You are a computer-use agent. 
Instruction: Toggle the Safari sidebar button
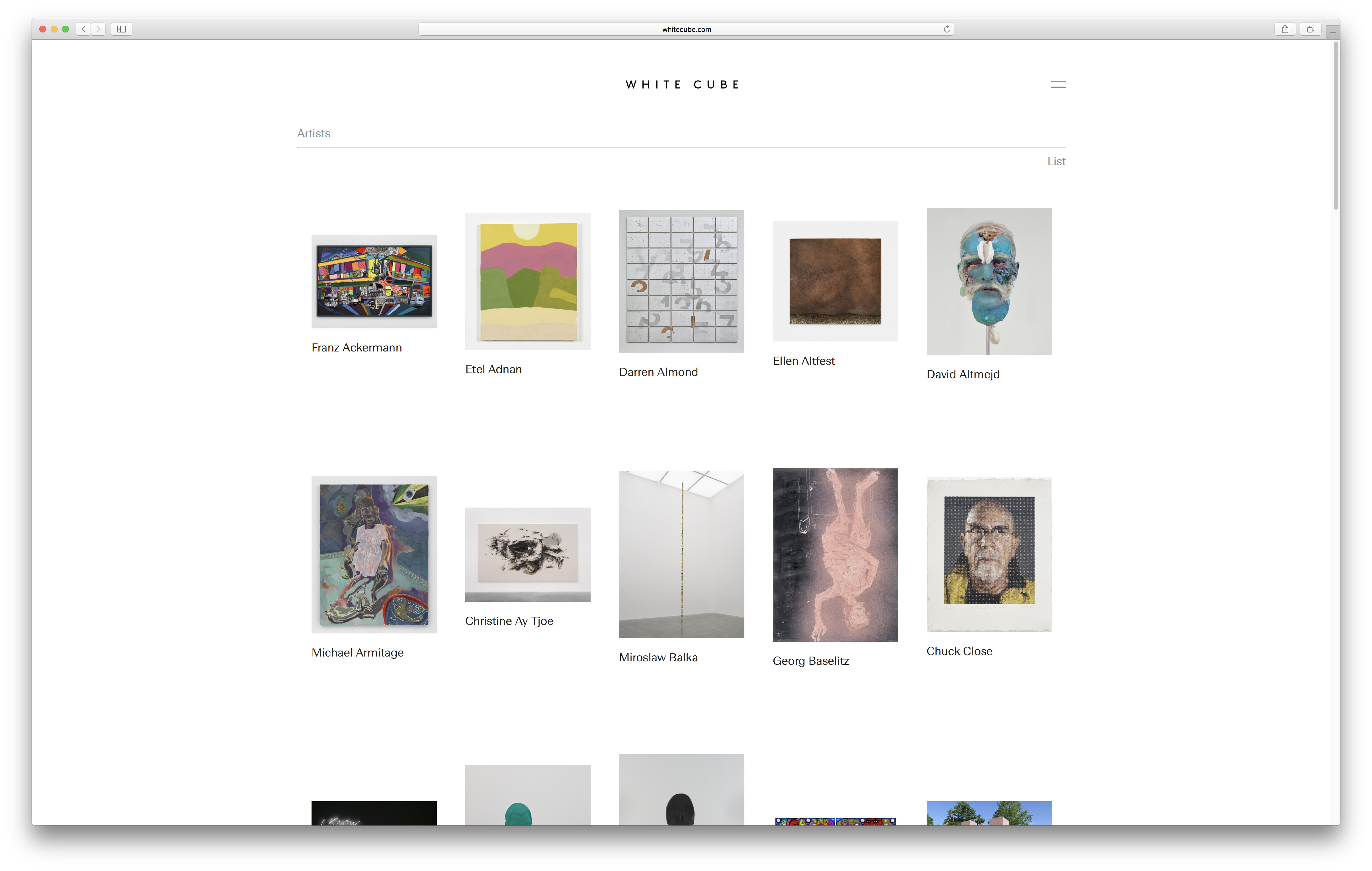(x=121, y=29)
